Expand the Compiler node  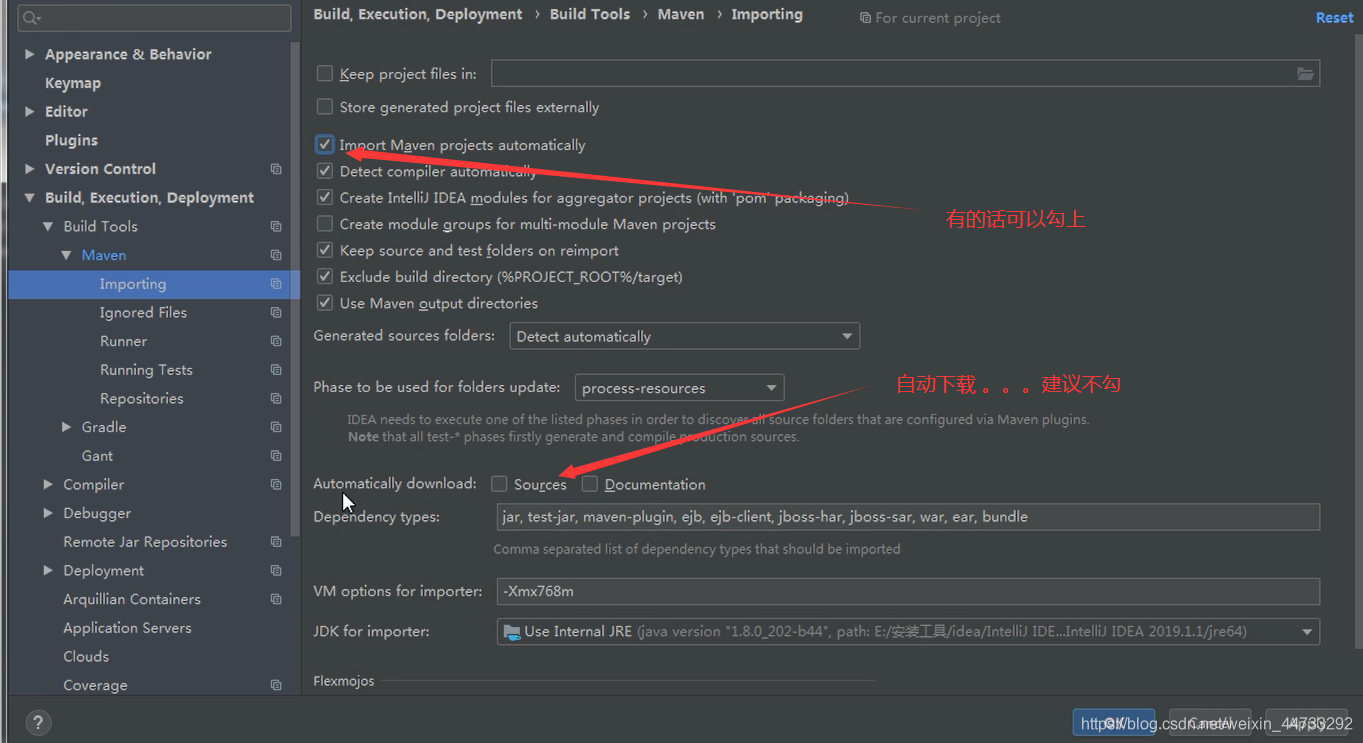[x=48, y=485]
